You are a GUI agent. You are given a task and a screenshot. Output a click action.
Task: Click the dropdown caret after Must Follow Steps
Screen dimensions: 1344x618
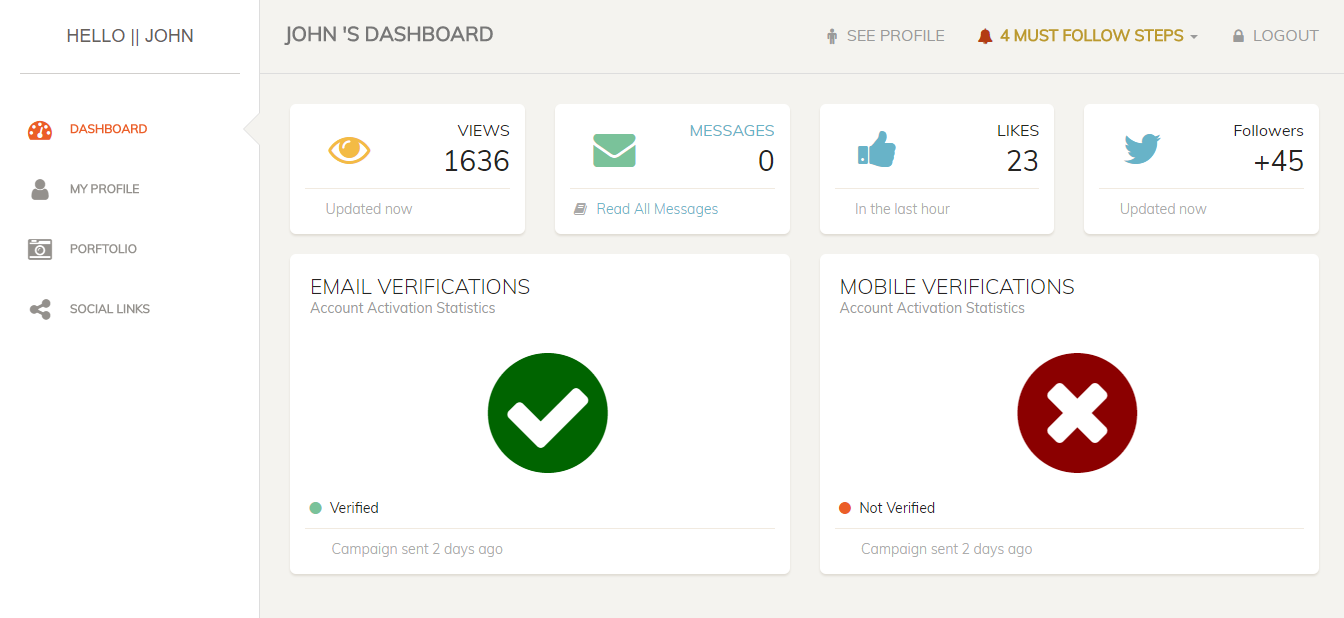pos(1193,37)
